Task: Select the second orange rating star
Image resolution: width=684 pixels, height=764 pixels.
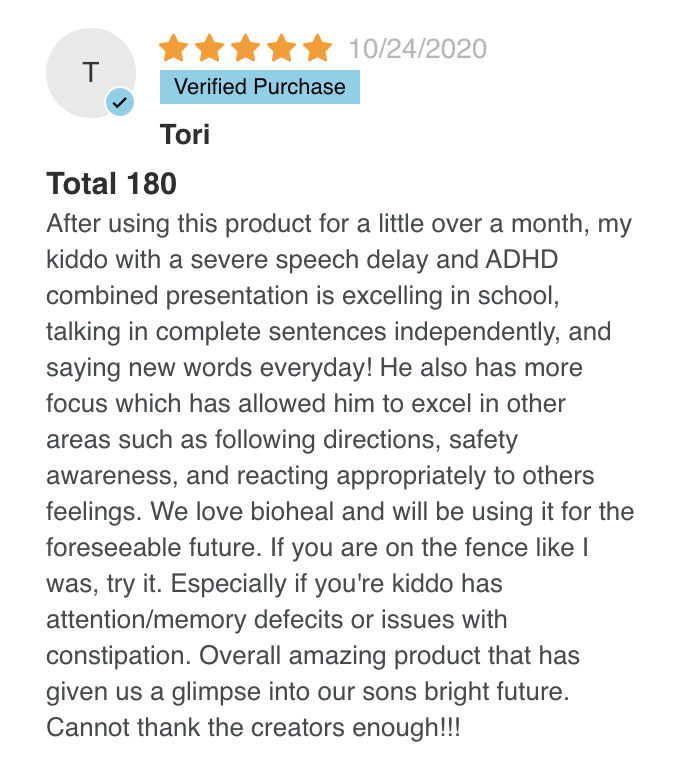Action: 209,48
